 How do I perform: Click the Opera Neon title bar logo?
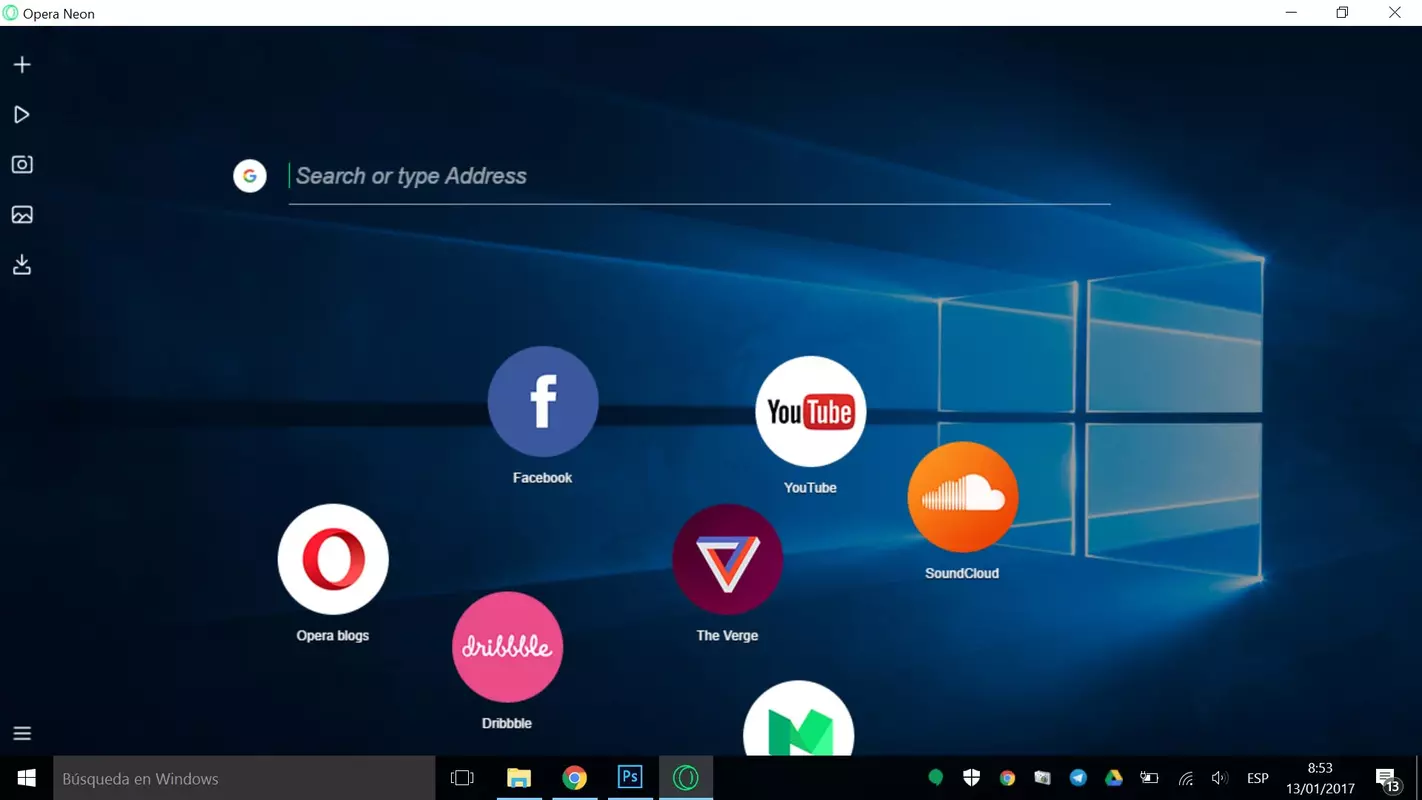tap(11, 13)
